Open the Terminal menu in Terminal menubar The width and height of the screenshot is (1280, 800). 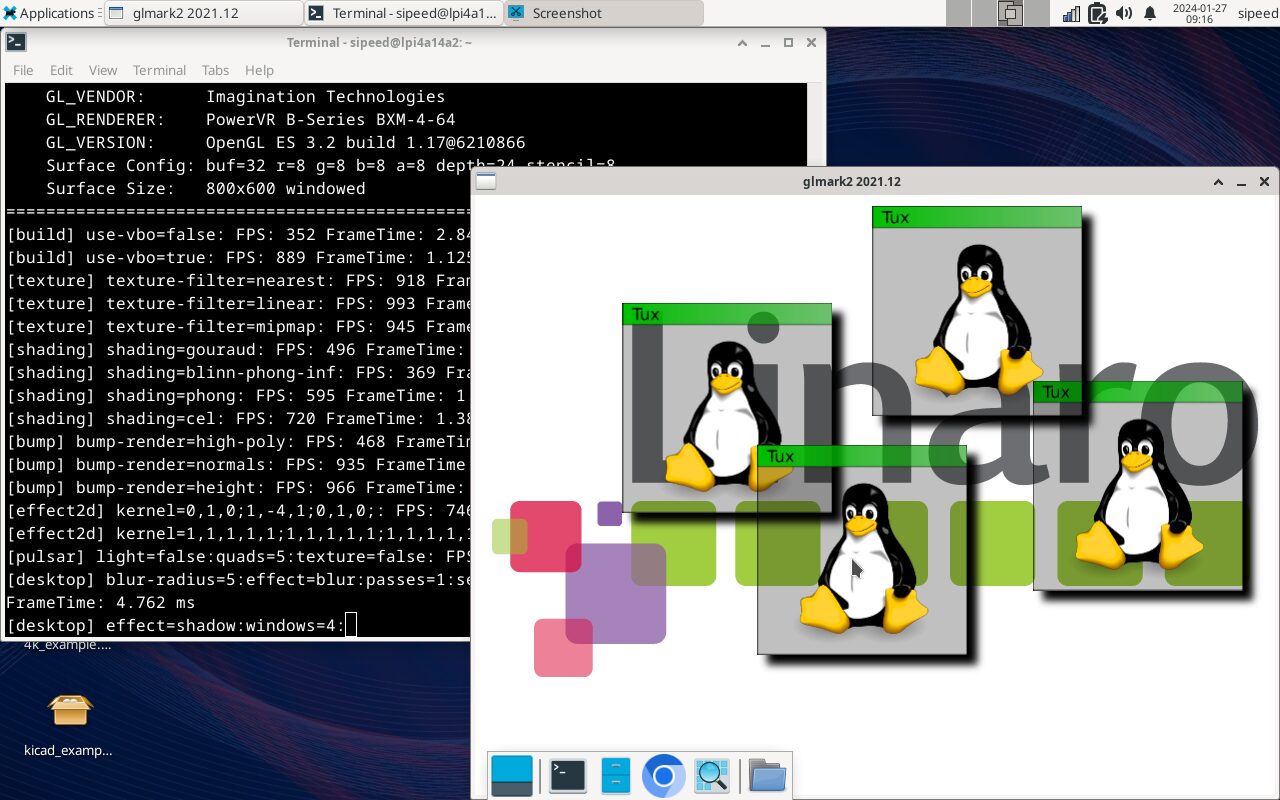click(159, 70)
